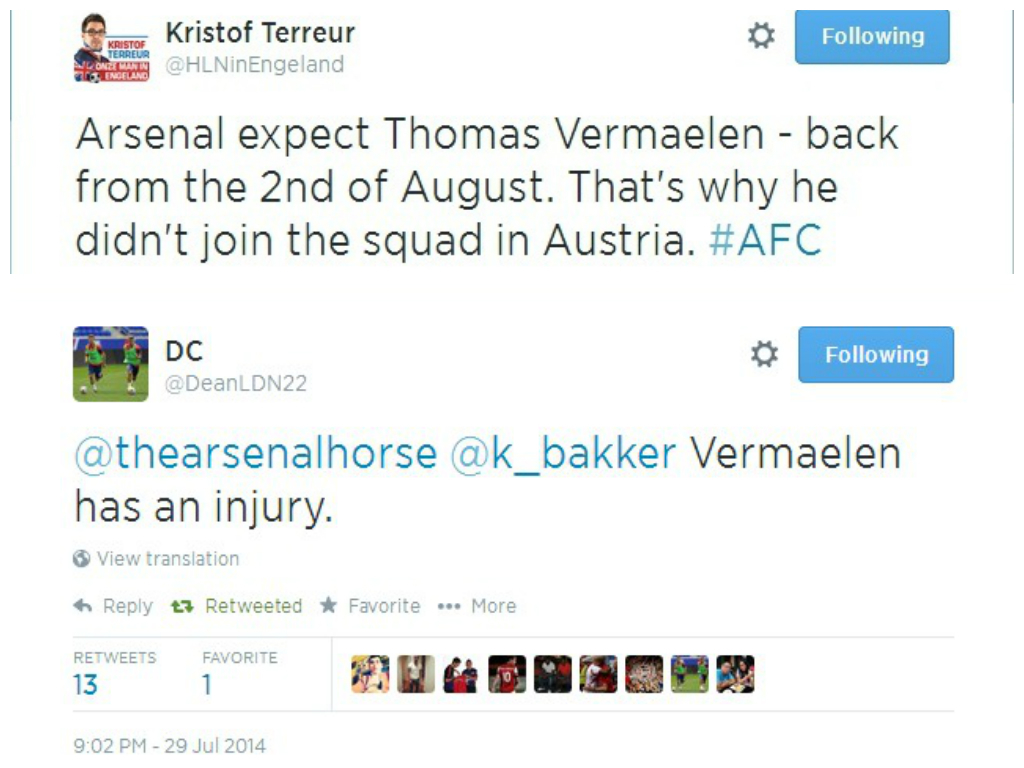Click the Reply arrow icon
The width and height of the screenshot is (1024, 768).
click(x=83, y=606)
